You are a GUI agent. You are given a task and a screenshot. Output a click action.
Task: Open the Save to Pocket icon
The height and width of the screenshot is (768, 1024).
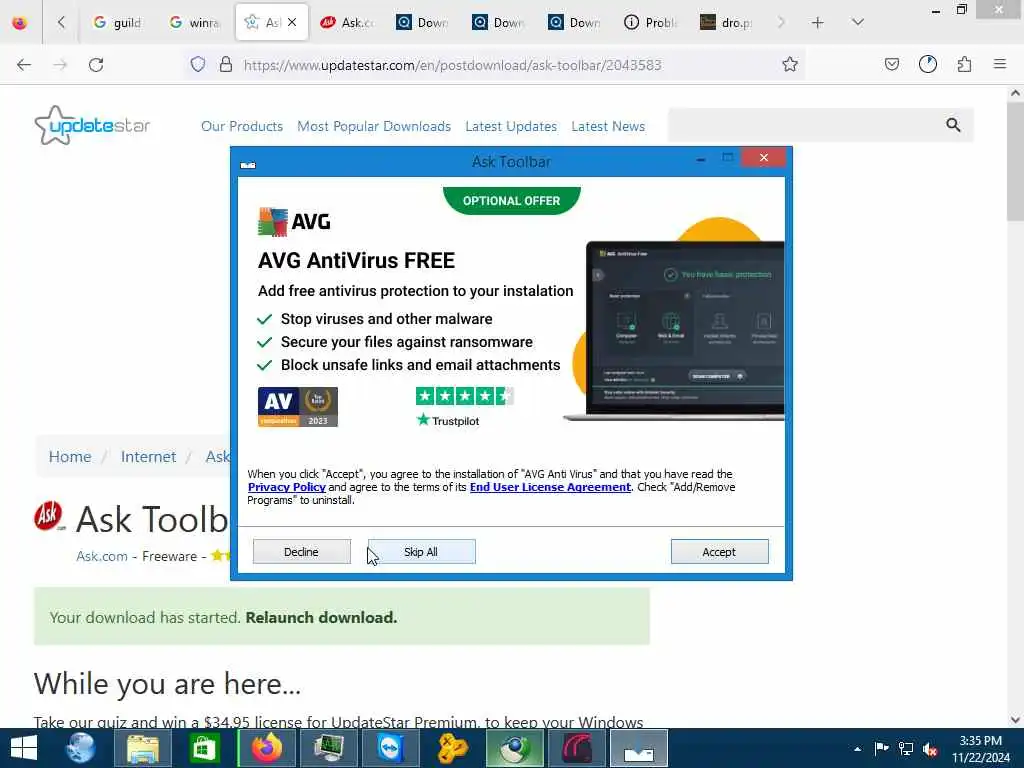point(891,64)
